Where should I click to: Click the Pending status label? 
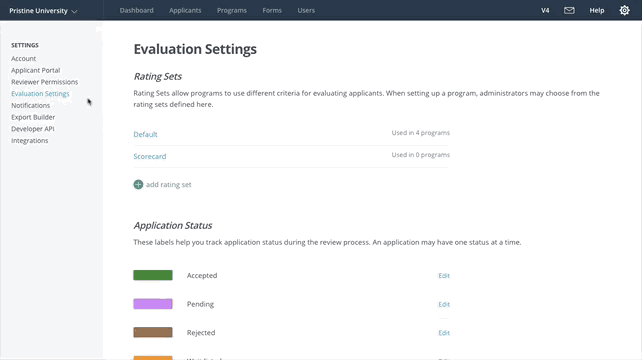[x=200, y=304]
